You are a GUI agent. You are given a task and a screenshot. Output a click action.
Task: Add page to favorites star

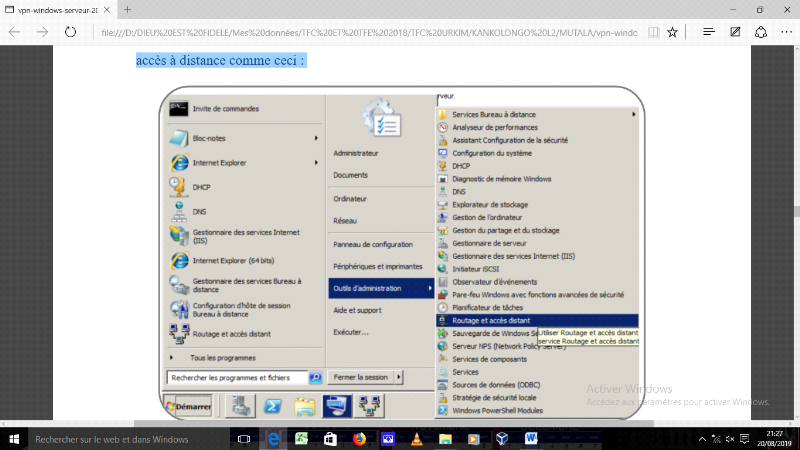[672, 32]
